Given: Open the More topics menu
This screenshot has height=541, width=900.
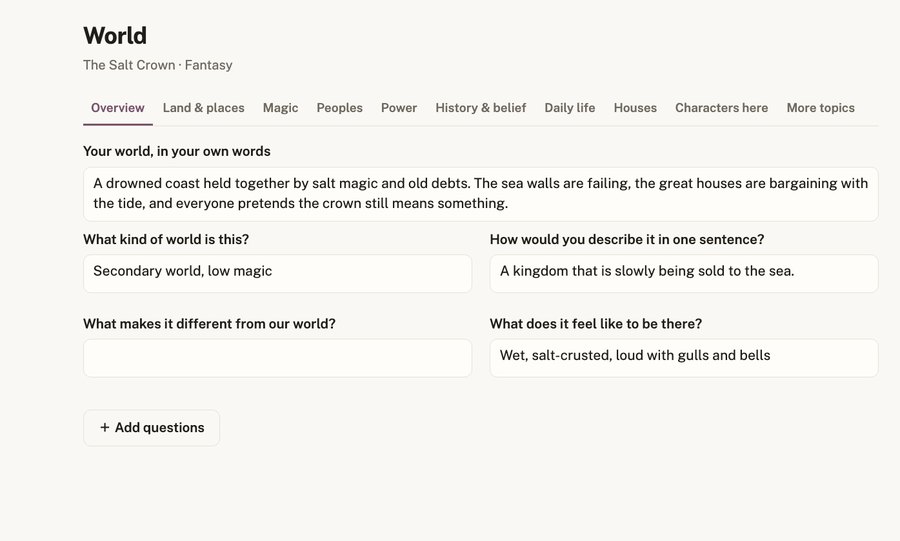Looking at the screenshot, I should (820, 108).
